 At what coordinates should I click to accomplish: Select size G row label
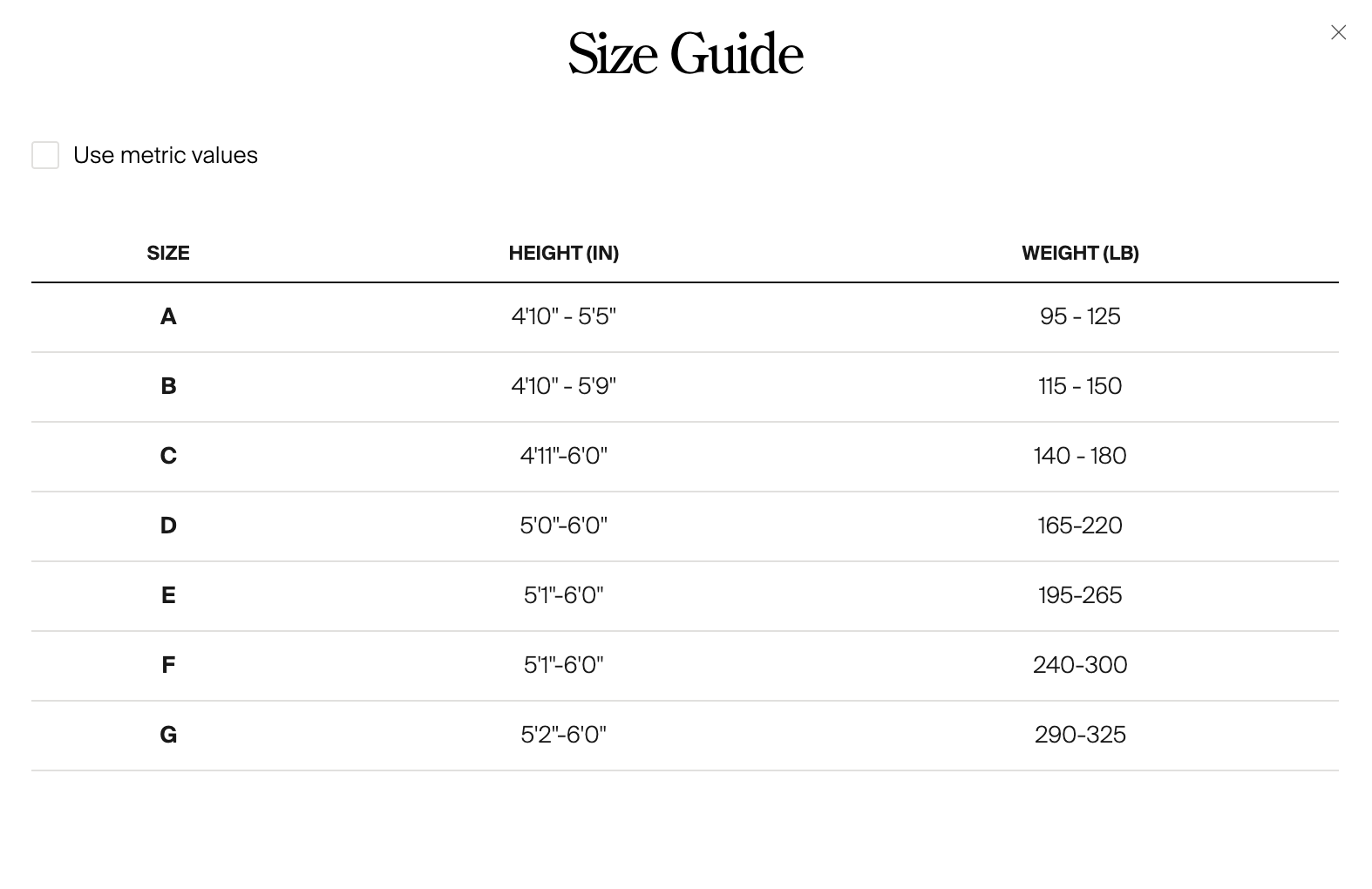tap(168, 735)
